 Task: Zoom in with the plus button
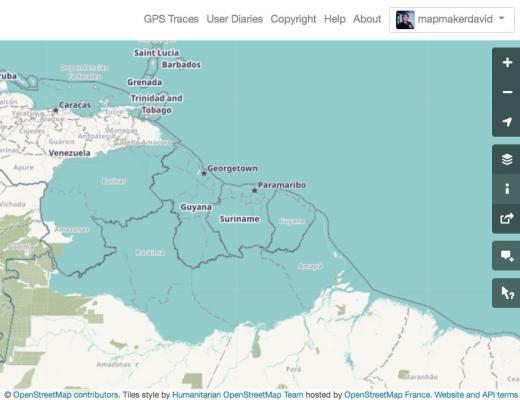[507, 62]
